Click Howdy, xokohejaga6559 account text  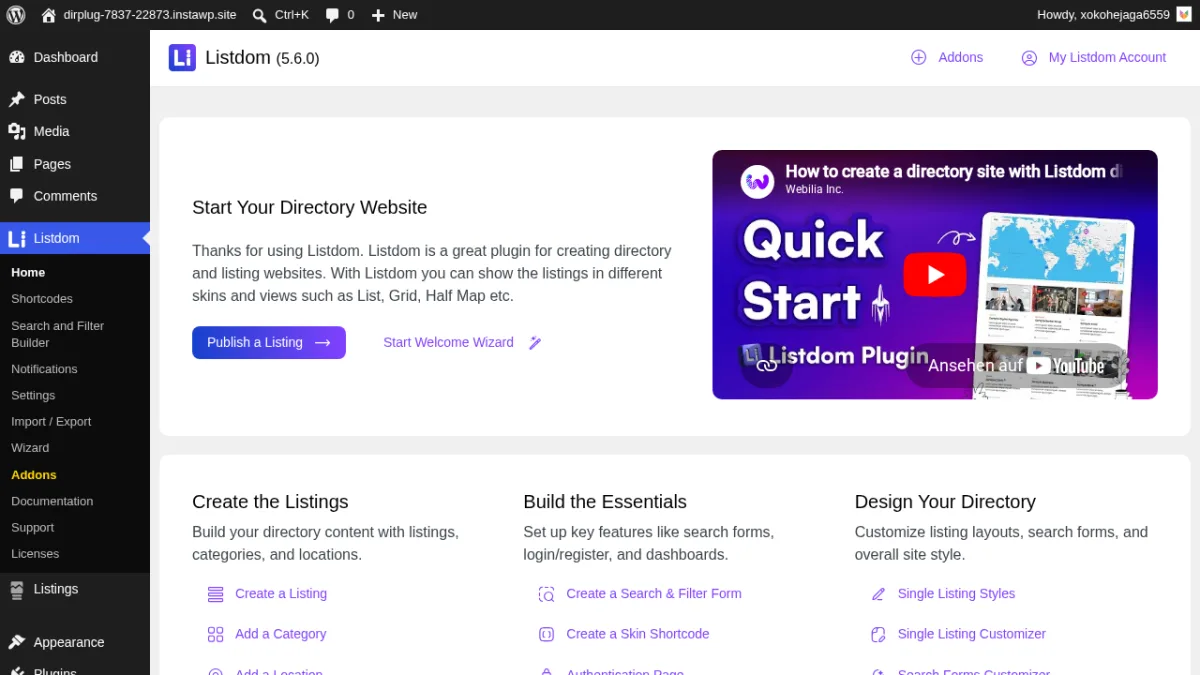click(1103, 15)
